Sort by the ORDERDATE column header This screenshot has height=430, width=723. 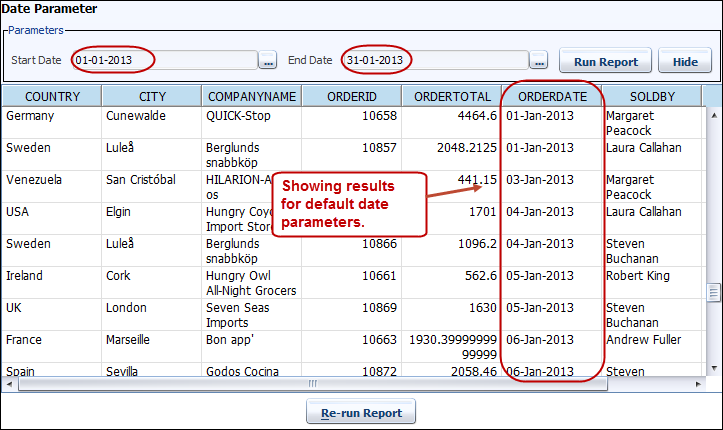[551, 96]
